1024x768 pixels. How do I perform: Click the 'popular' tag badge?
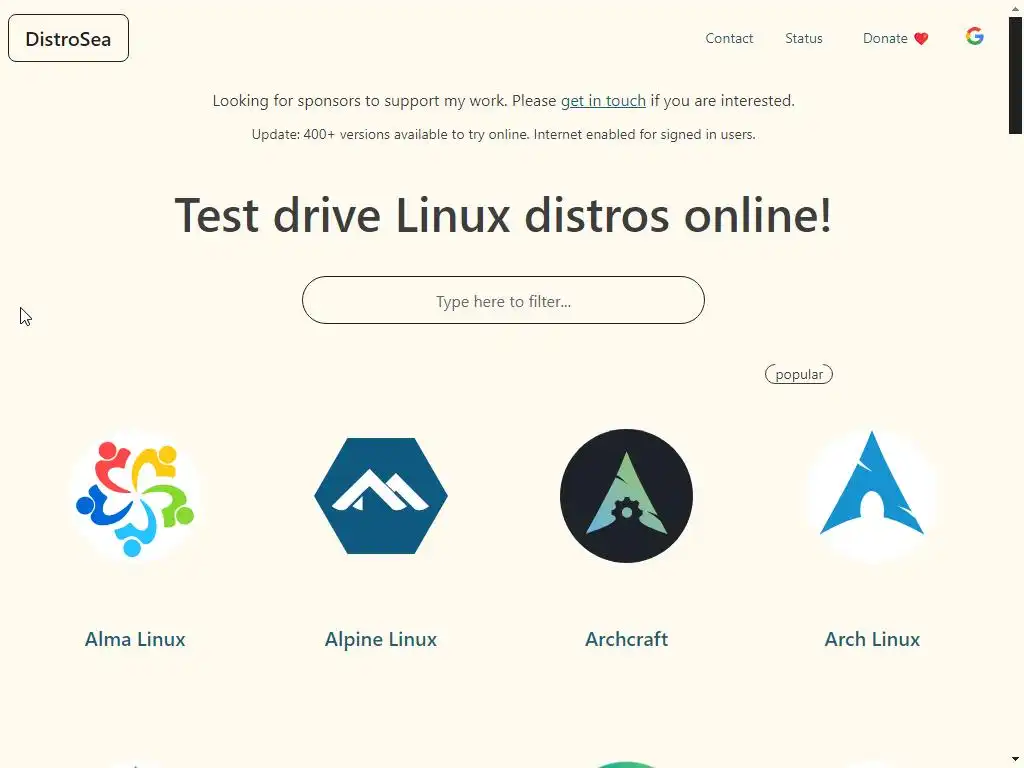[x=799, y=374]
